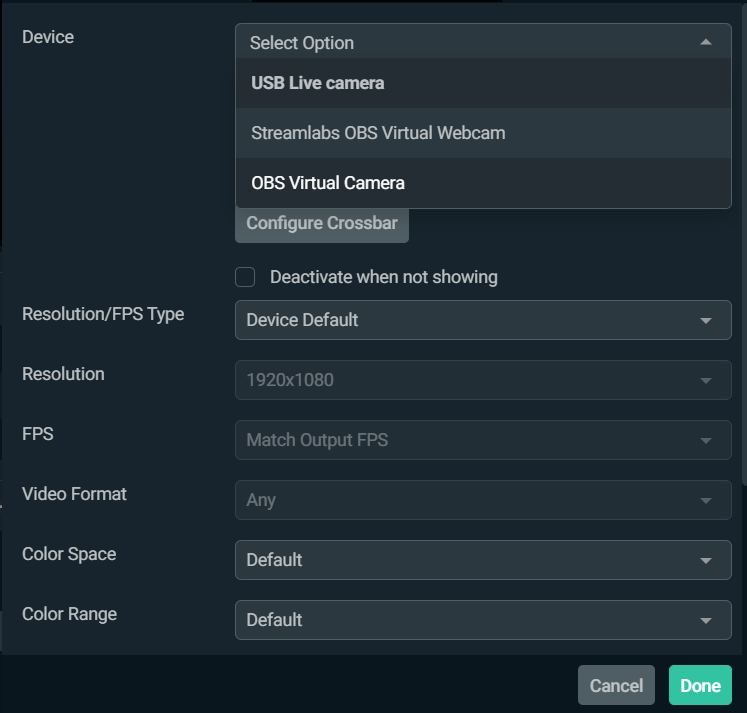Choose USB Live camera from the device list
Image resolution: width=747 pixels, height=713 pixels.
(x=318, y=83)
